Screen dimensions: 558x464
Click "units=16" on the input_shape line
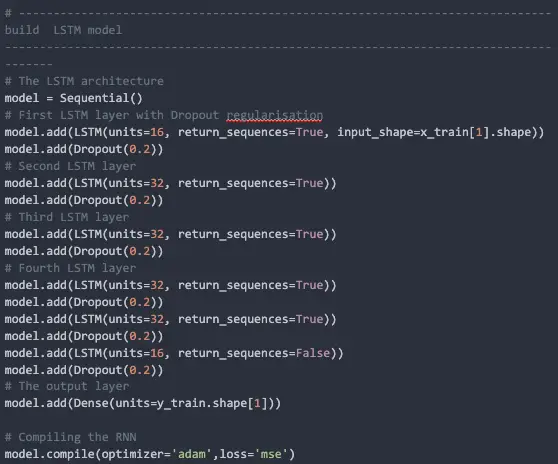(136, 132)
